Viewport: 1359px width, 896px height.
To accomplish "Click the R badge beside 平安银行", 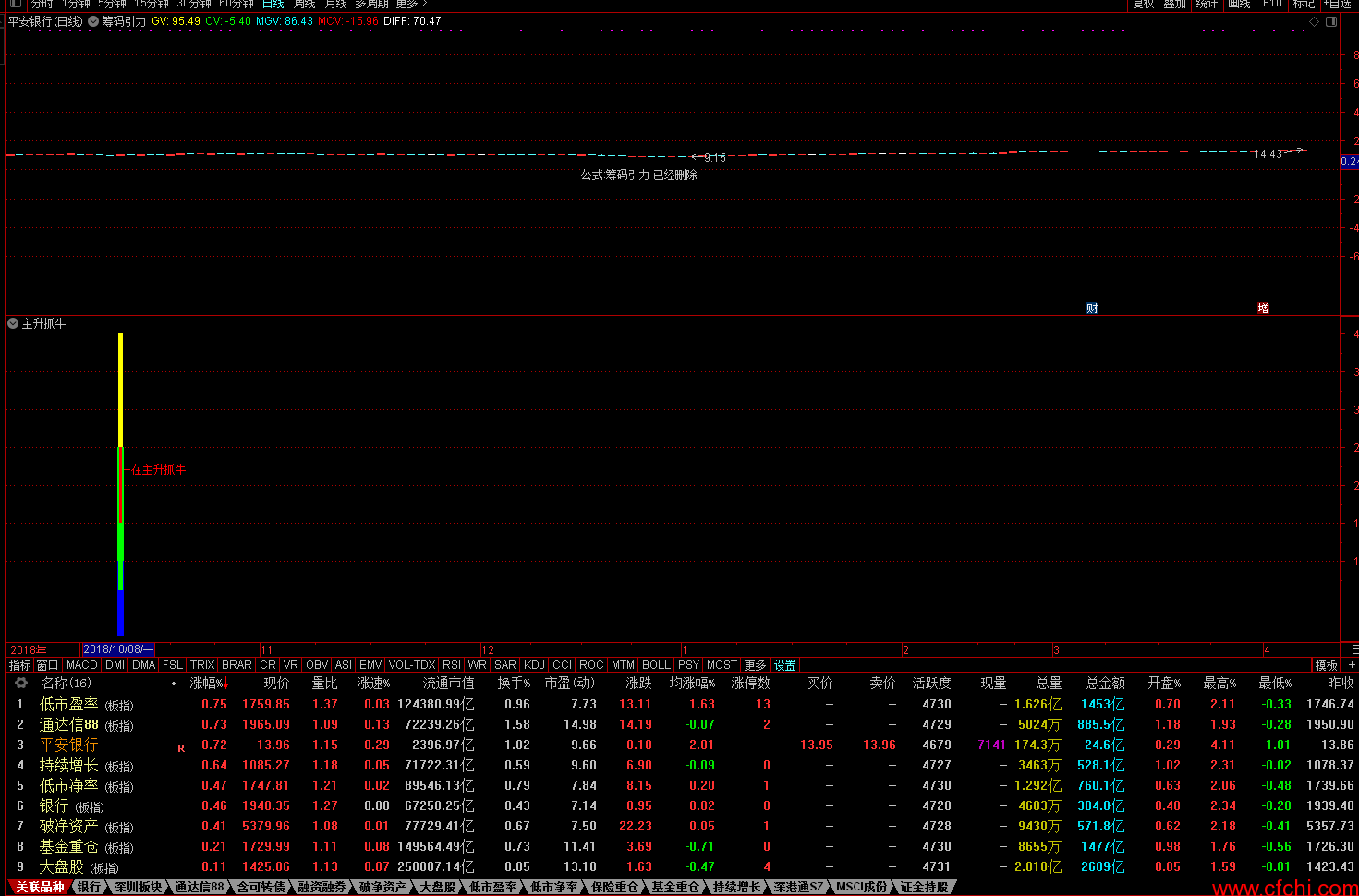I will pyautogui.click(x=181, y=748).
